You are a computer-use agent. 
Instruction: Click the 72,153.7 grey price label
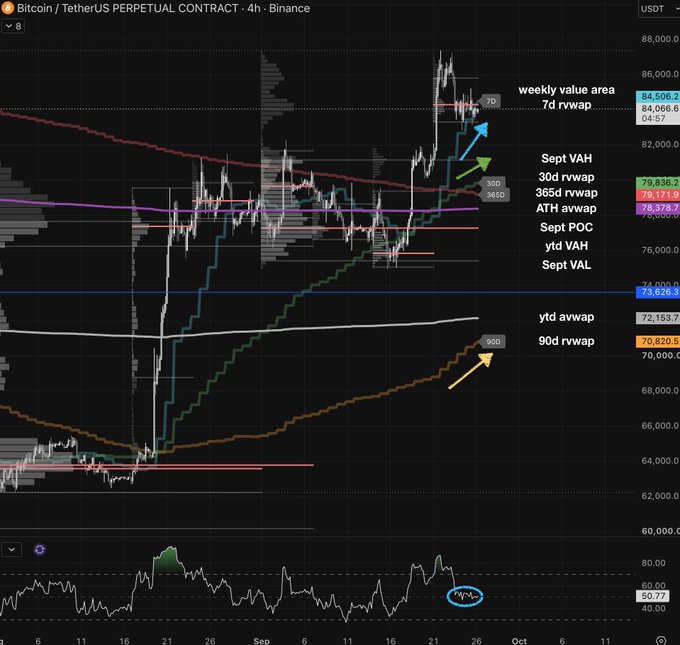[657, 318]
